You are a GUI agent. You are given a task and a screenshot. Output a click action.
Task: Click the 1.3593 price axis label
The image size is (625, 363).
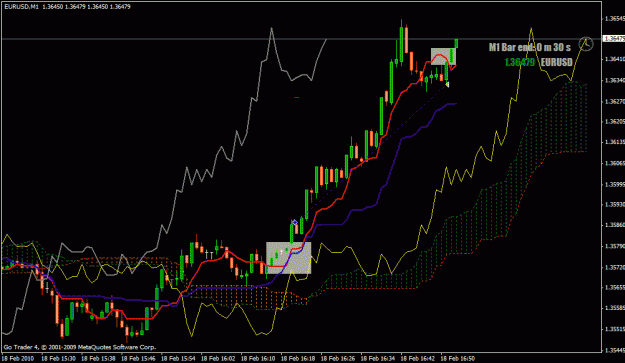(614, 204)
